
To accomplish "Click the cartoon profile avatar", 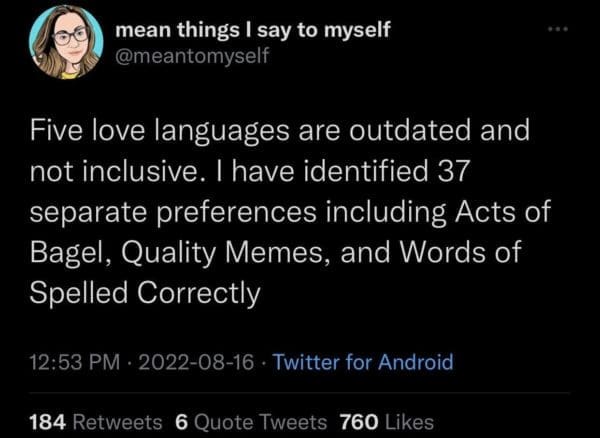I will point(66,43).
